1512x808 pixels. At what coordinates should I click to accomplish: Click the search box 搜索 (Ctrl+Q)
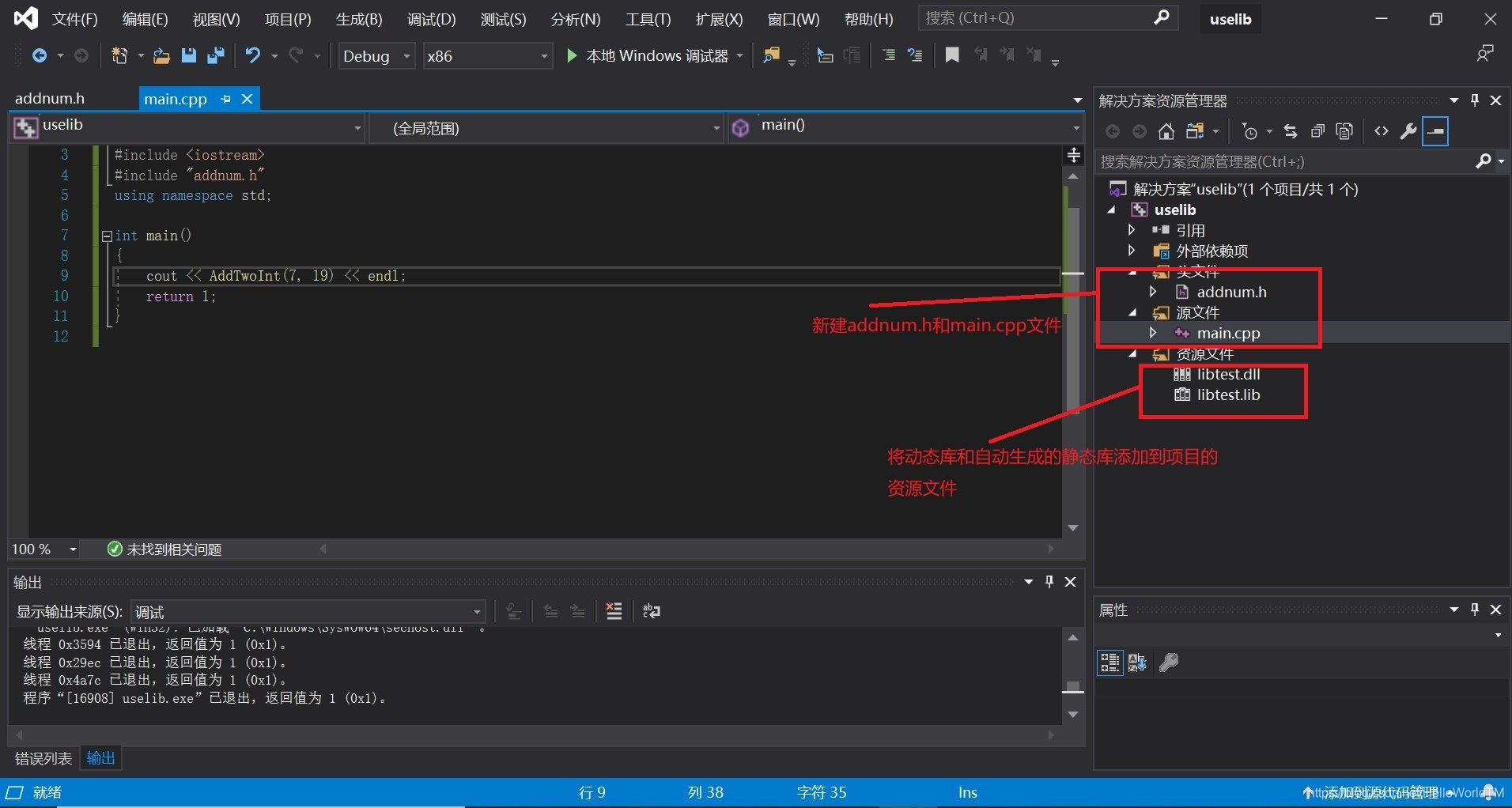1048,18
